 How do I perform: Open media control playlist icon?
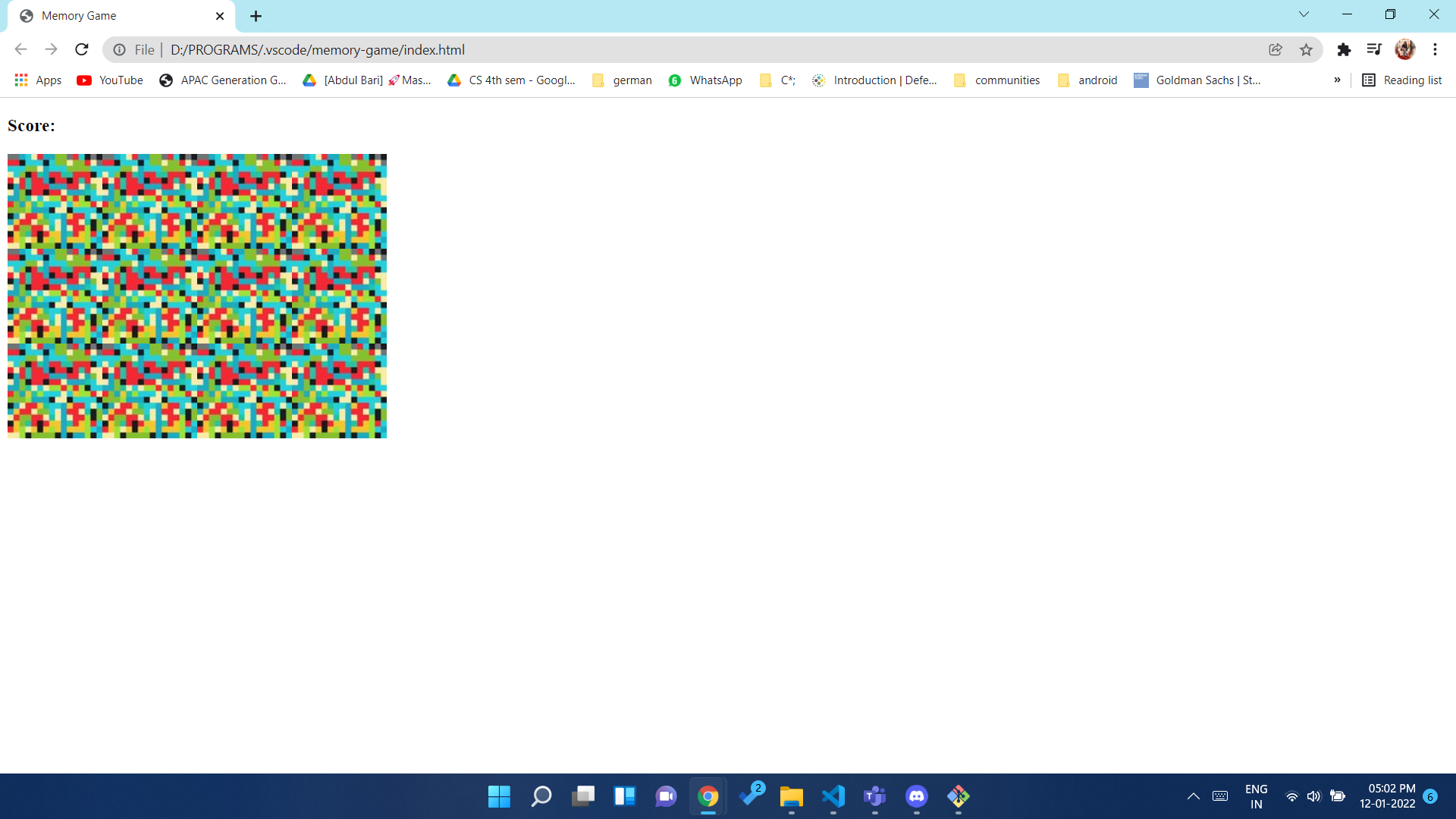1373,50
